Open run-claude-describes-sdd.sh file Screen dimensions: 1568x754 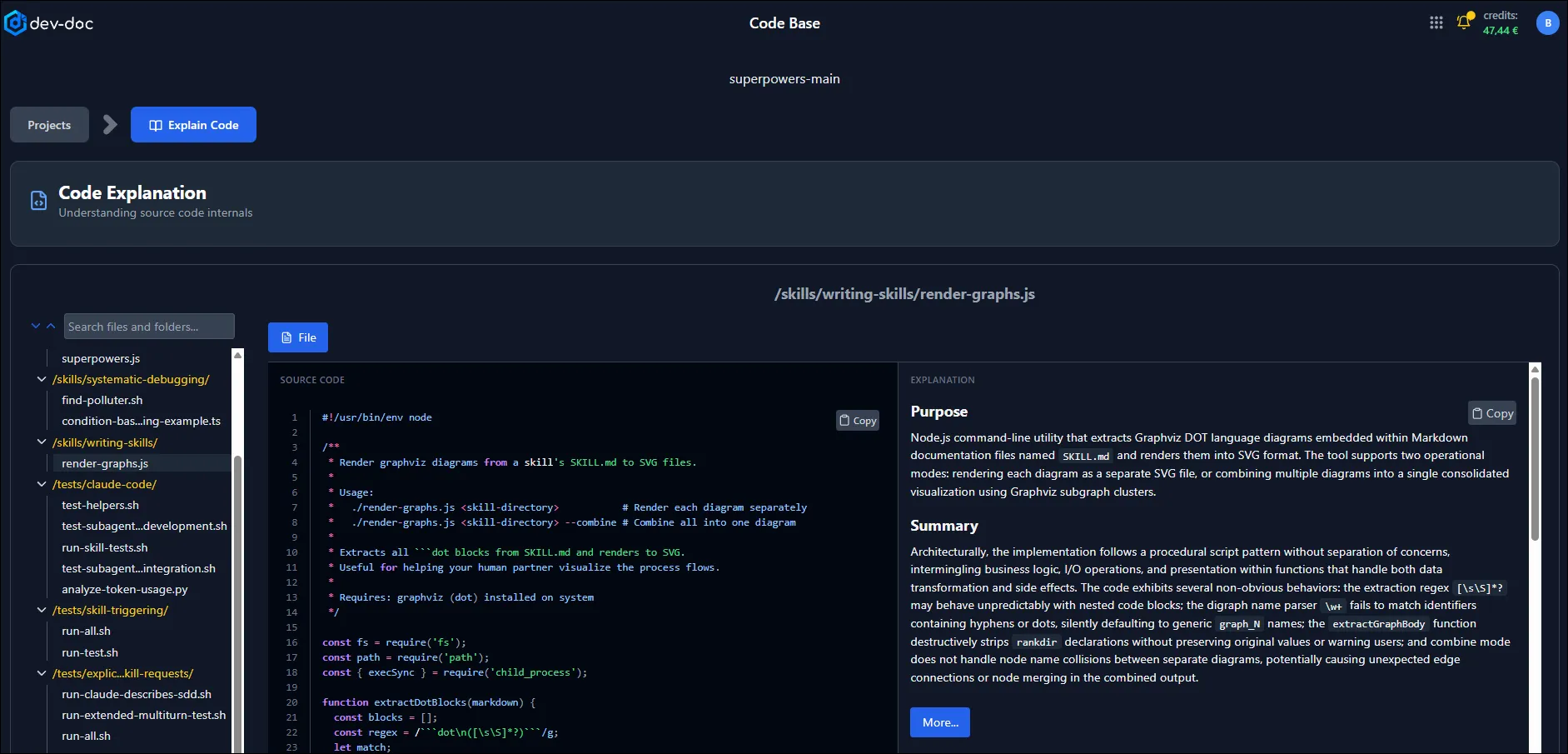[136, 694]
